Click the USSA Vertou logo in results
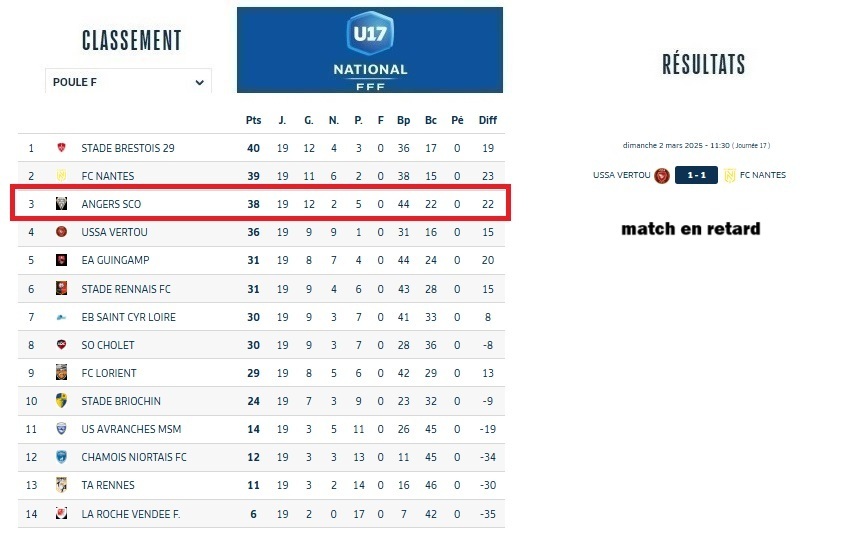This screenshot has height=538, width=865. pyautogui.click(x=661, y=176)
